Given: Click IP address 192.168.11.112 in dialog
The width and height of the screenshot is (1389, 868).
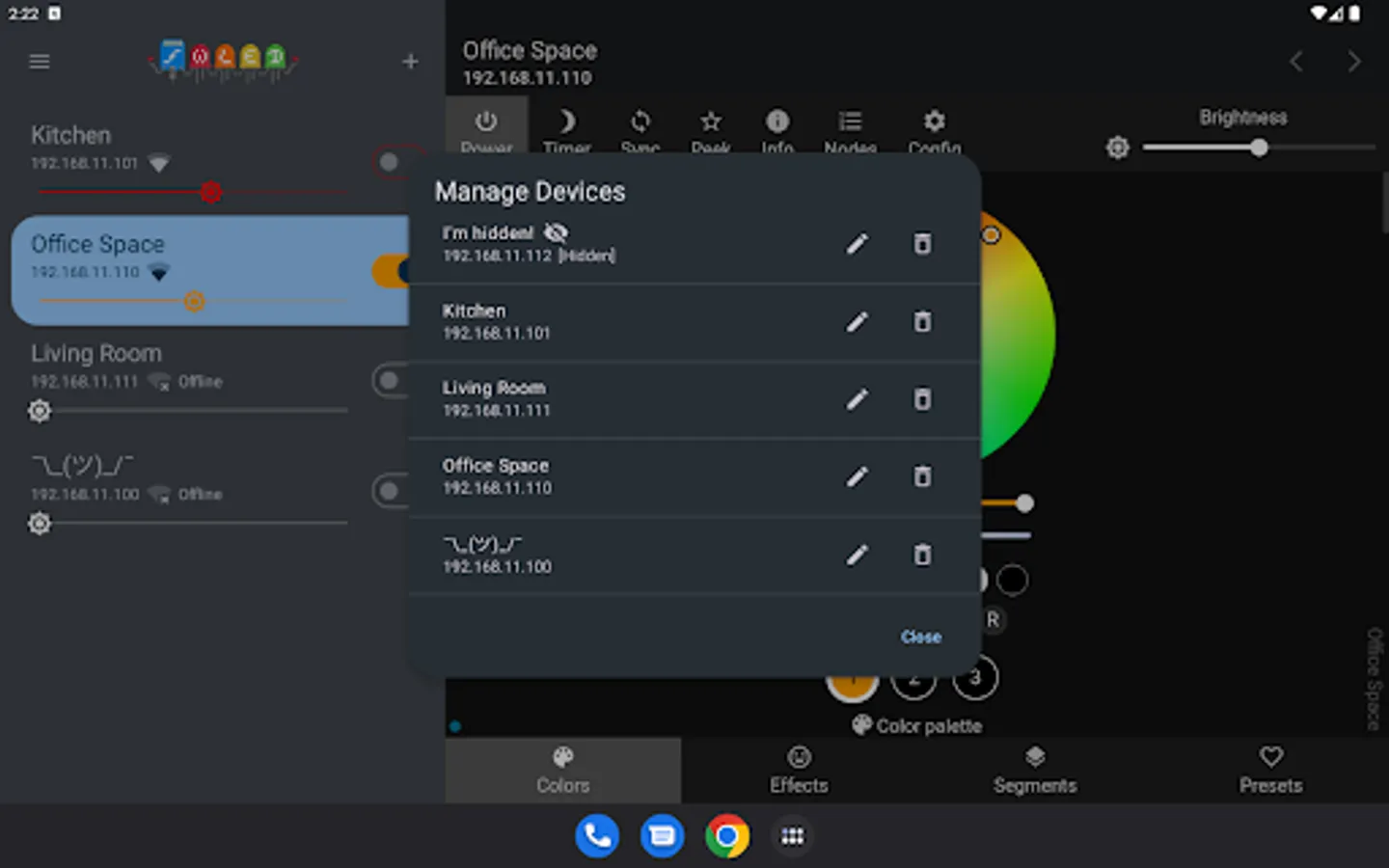Looking at the screenshot, I should tap(497, 256).
